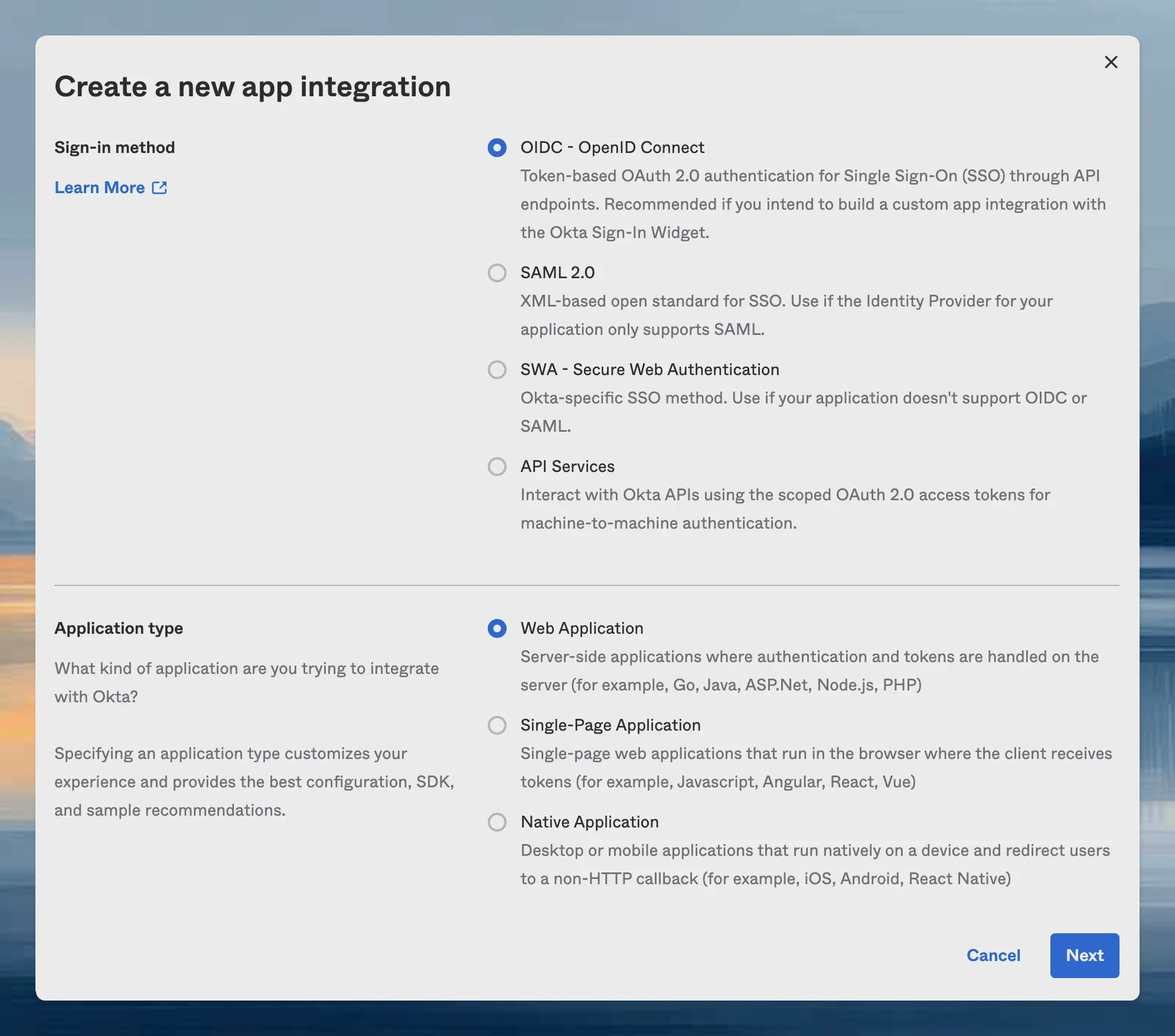1175x1036 pixels.
Task: Select SWA - Secure Web Authentication option
Action: click(497, 370)
